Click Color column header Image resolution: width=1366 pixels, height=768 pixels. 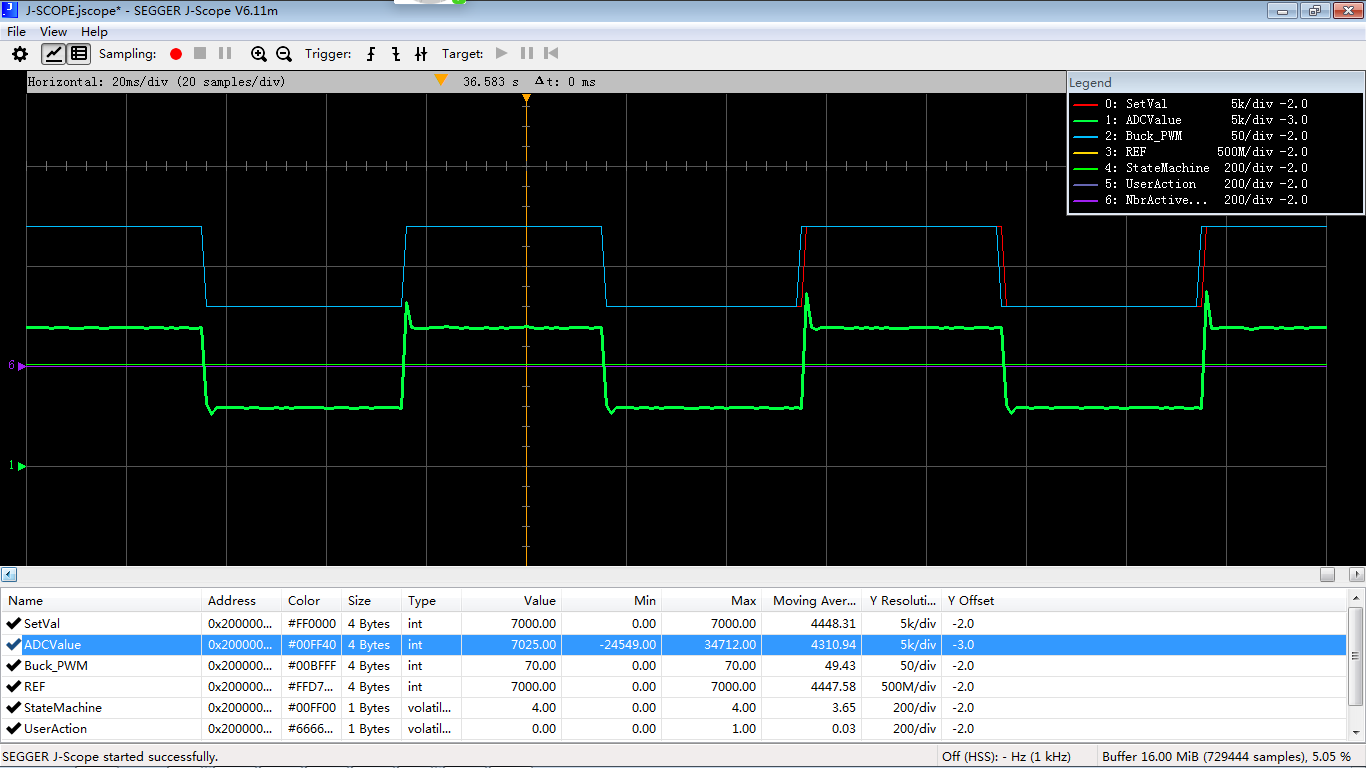pos(312,601)
